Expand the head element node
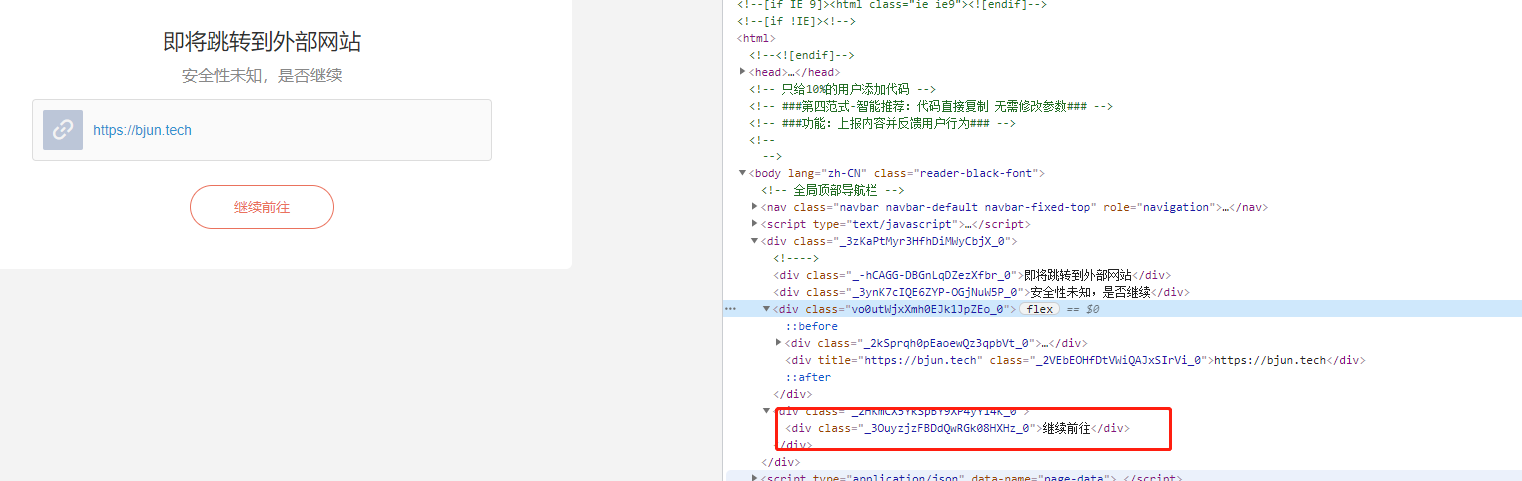The height and width of the screenshot is (481, 1522). pyautogui.click(x=742, y=72)
